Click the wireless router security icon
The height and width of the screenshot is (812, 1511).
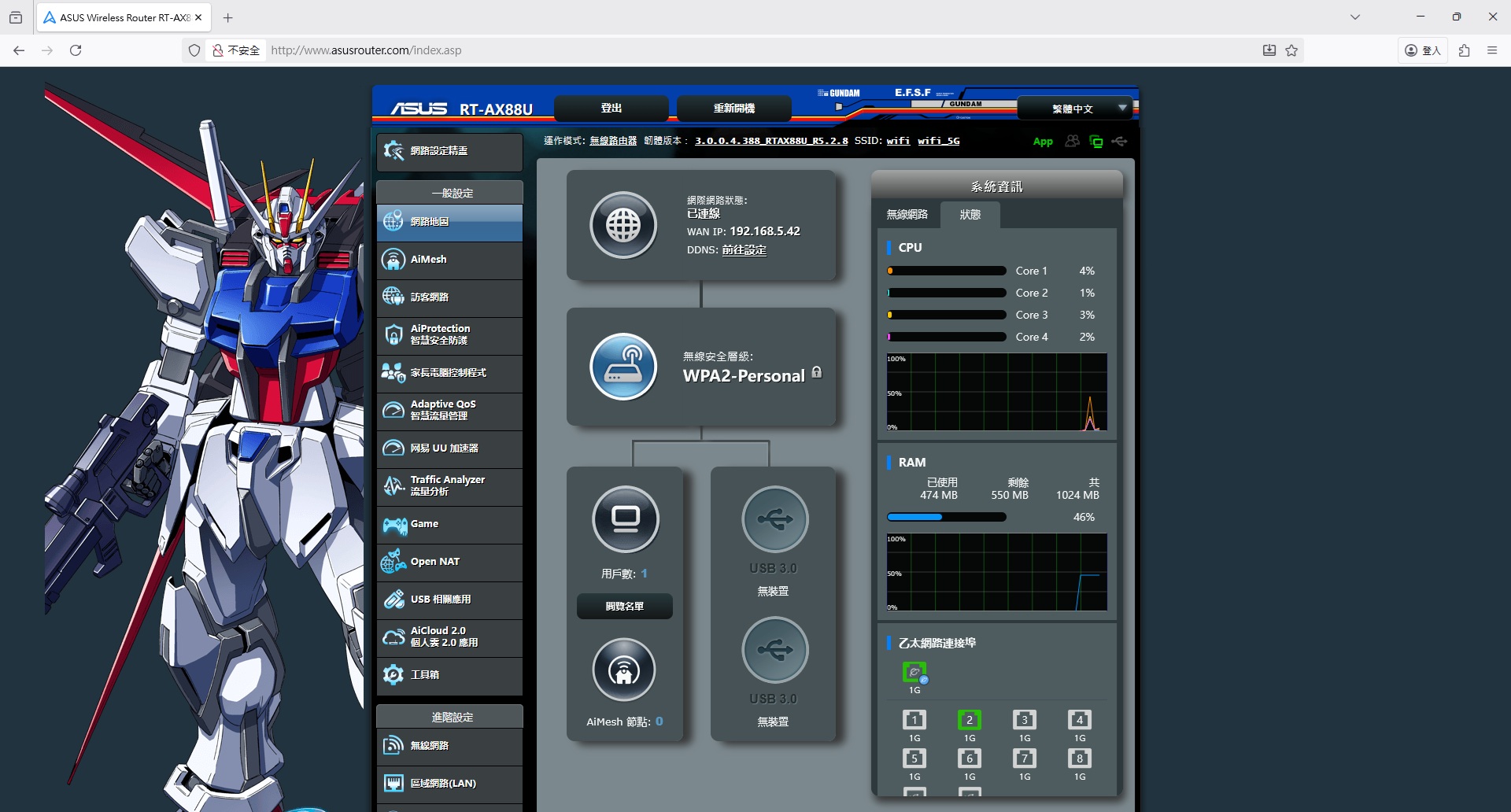623,367
